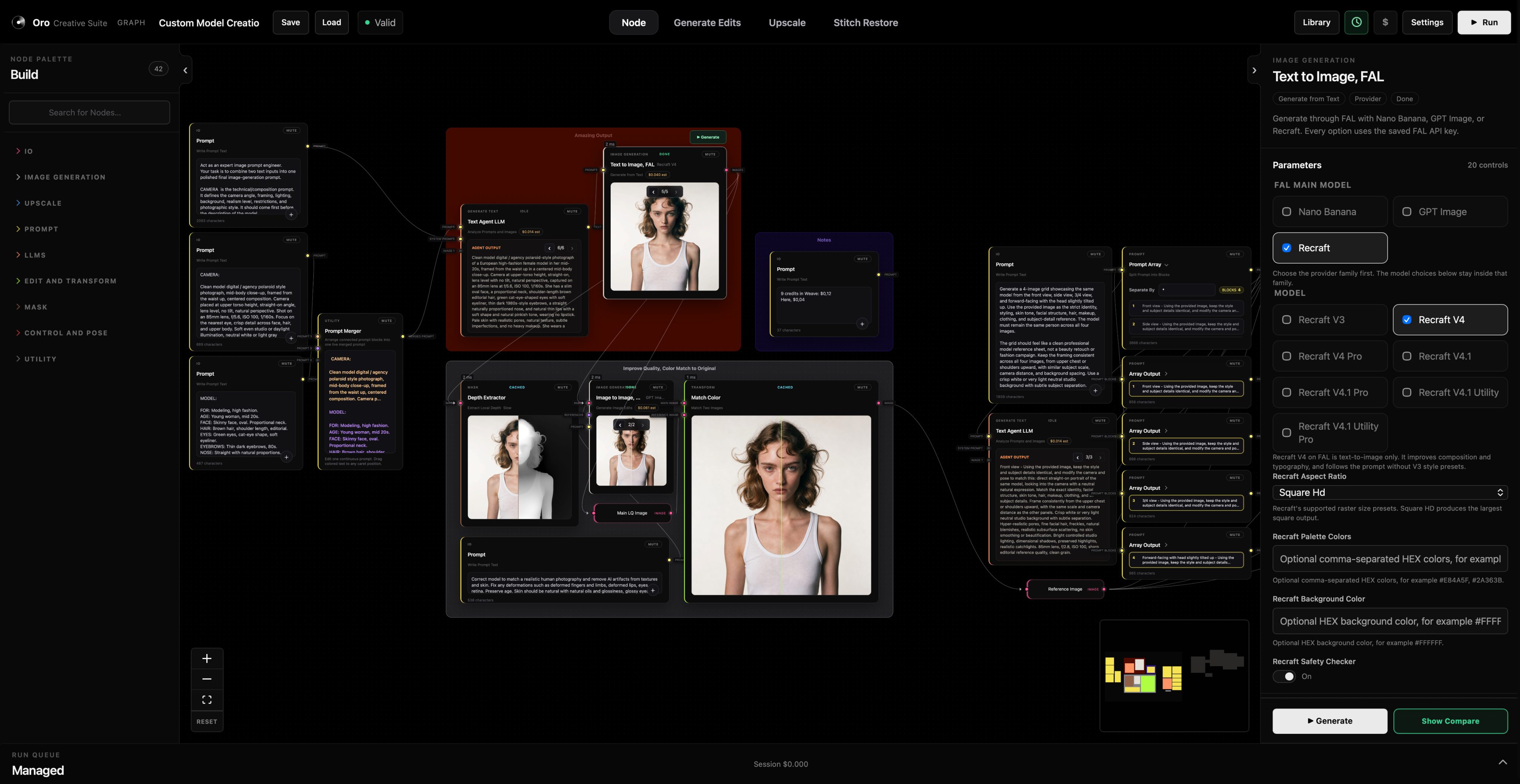Screen dimensions: 1520x784
Task: Focus the Recraft Palette Colors input
Action: (1390, 559)
